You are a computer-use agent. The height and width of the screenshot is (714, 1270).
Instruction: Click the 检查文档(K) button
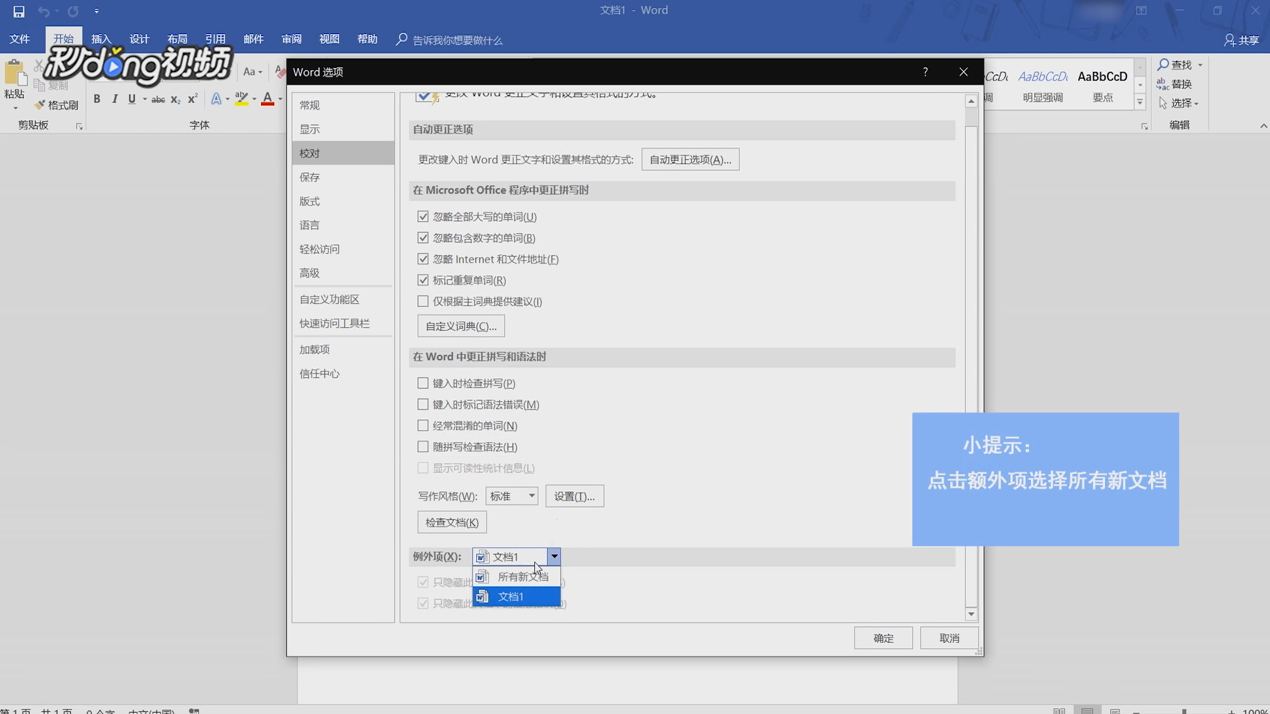coord(452,523)
